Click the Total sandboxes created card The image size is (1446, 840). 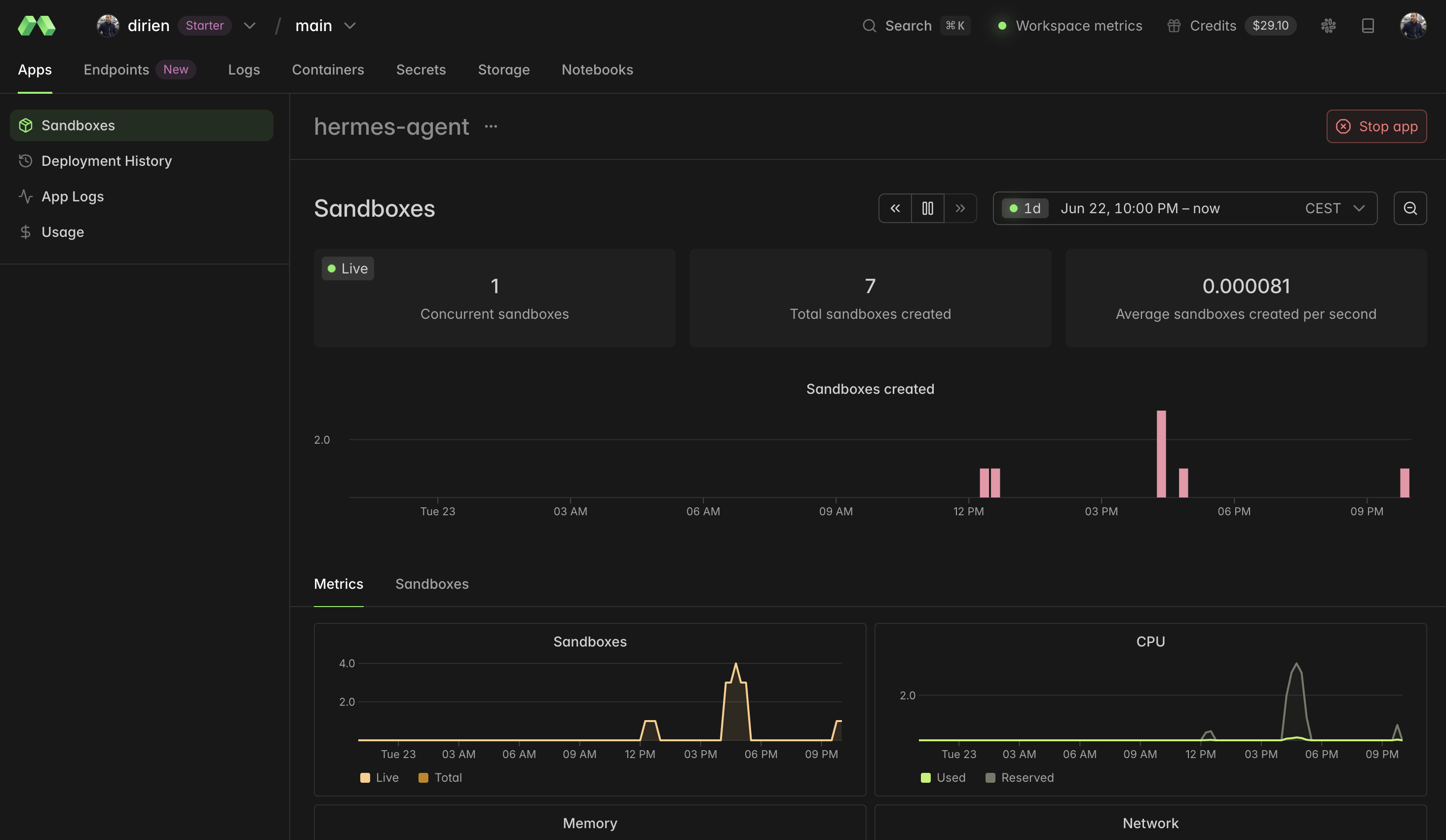click(x=870, y=298)
